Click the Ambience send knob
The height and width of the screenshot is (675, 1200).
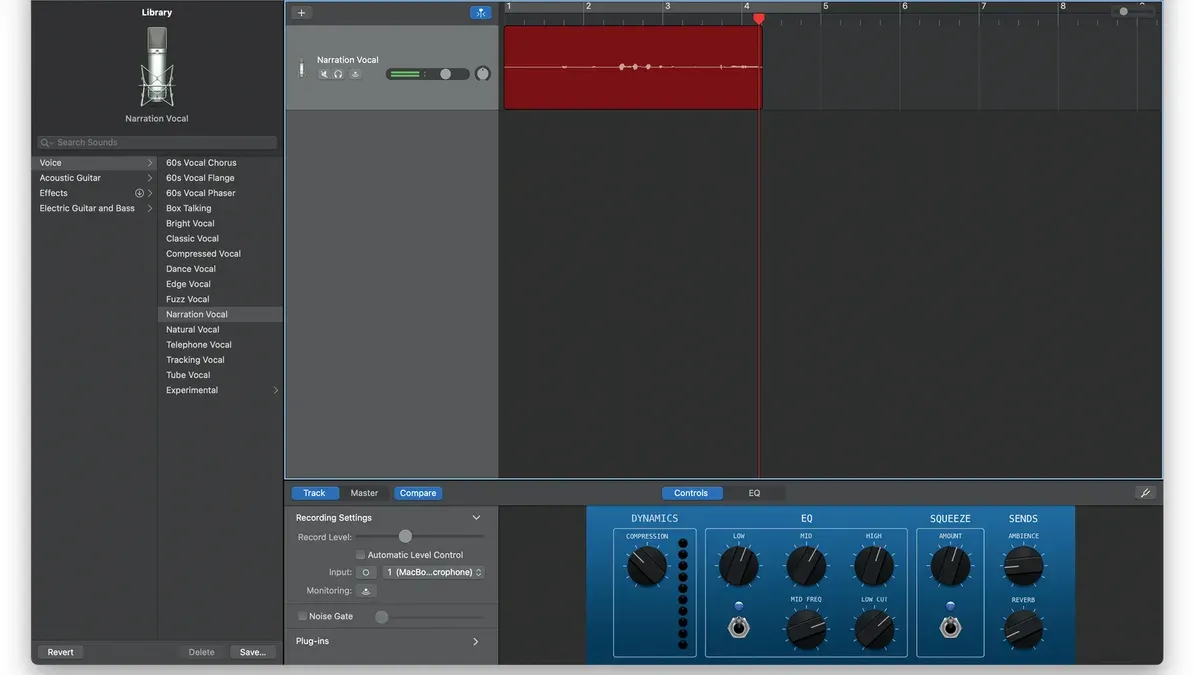tap(1023, 566)
